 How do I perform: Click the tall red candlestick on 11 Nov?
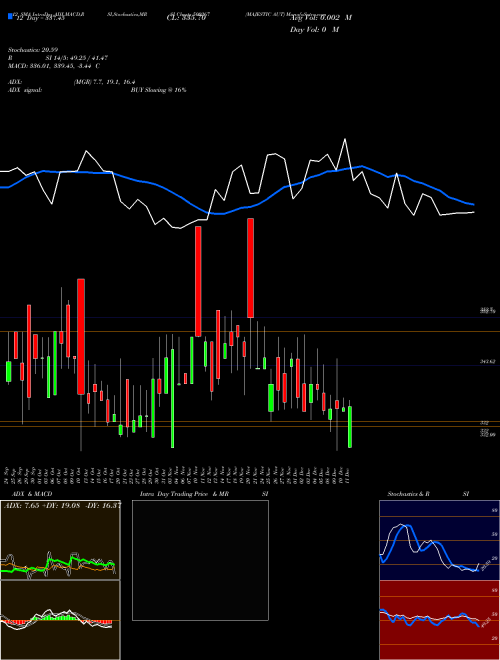coord(198,281)
